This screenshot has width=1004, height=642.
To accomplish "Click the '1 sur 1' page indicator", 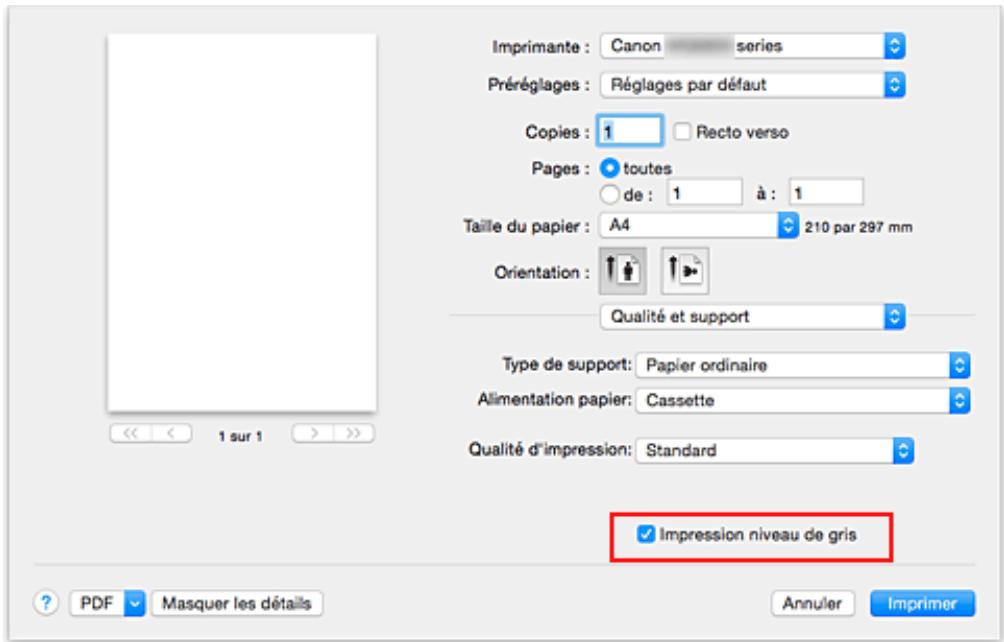I will click(241, 437).
